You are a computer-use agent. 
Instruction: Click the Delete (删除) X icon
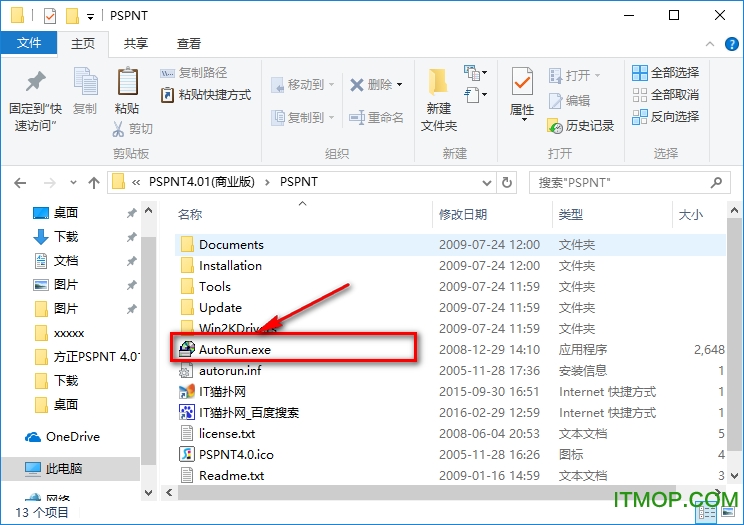point(356,85)
